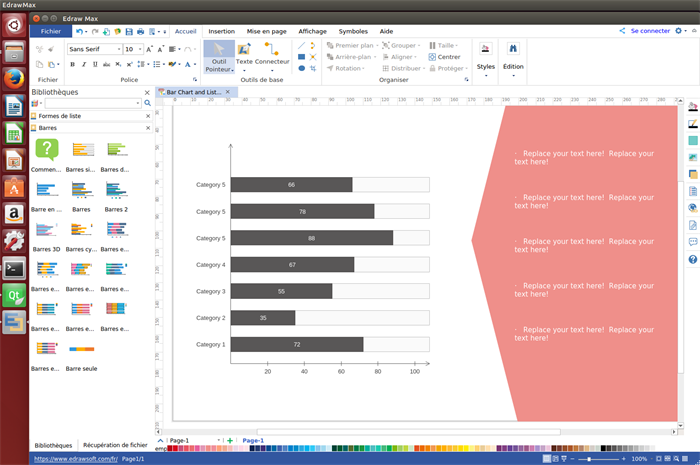The height and width of the screenshot is (465, 700).
Task: Expand the font color A dropdown arrow
Action: click(195, 65)
